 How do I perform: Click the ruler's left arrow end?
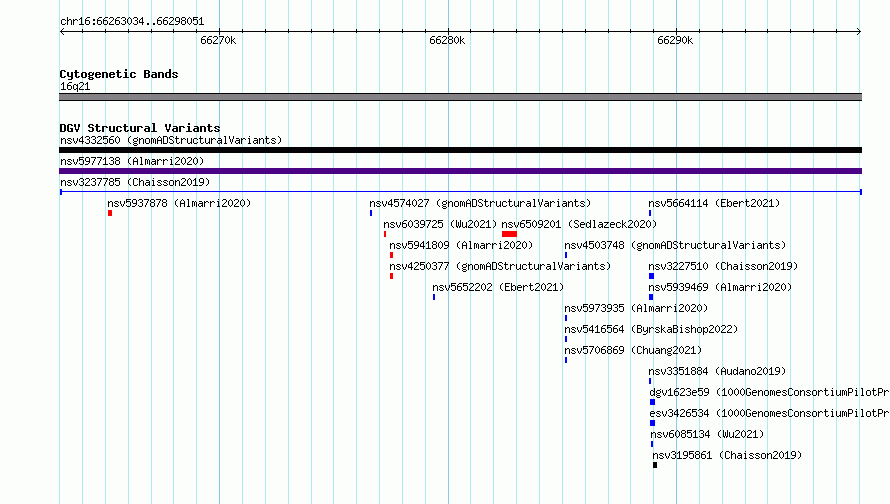(x=62, y=31)
